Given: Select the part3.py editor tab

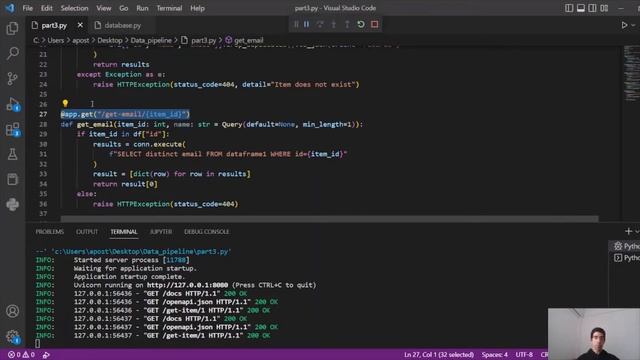Looking at the screenshot, I should pos(54,25).
